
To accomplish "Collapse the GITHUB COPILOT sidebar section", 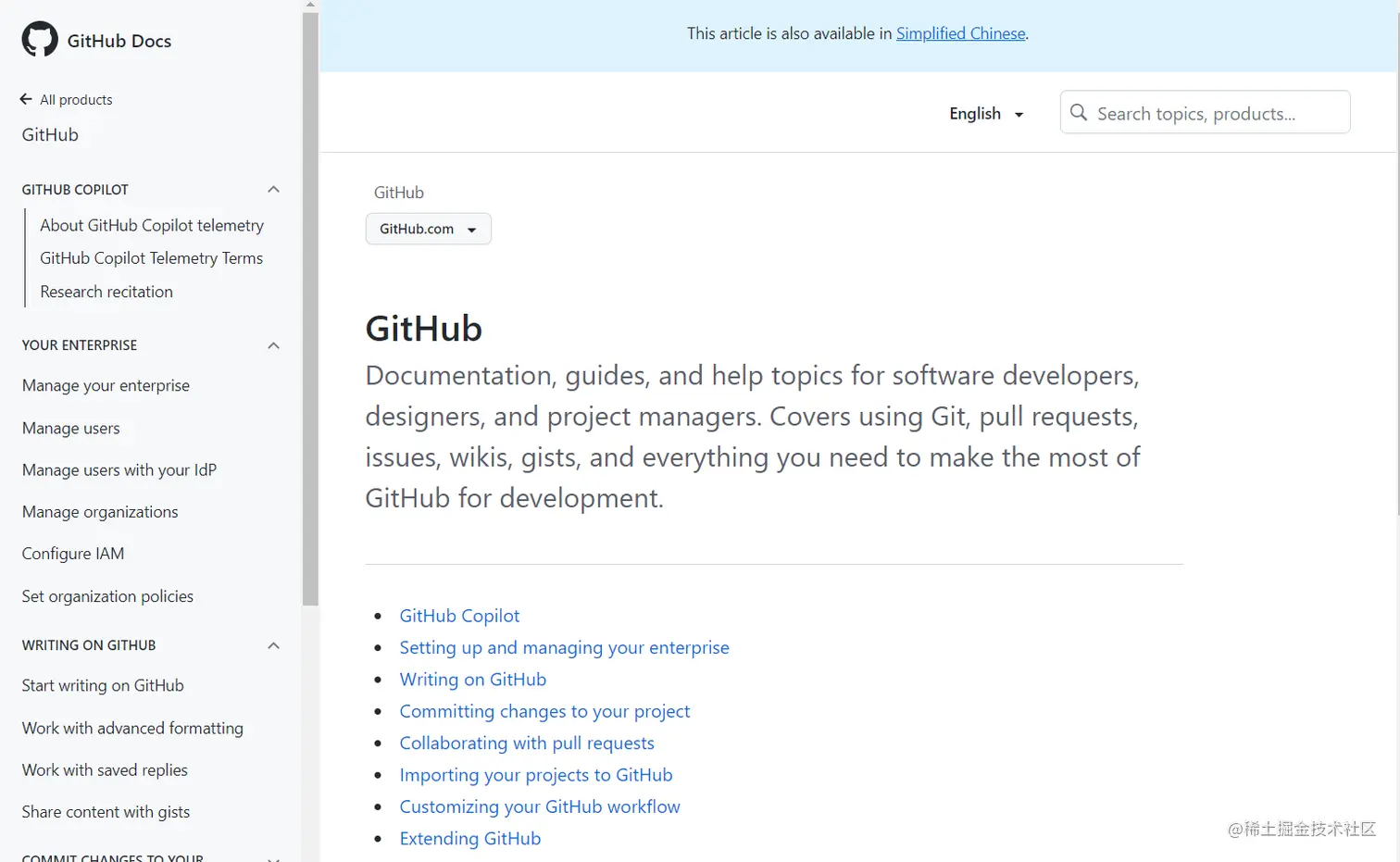I will tap(272, 189).
